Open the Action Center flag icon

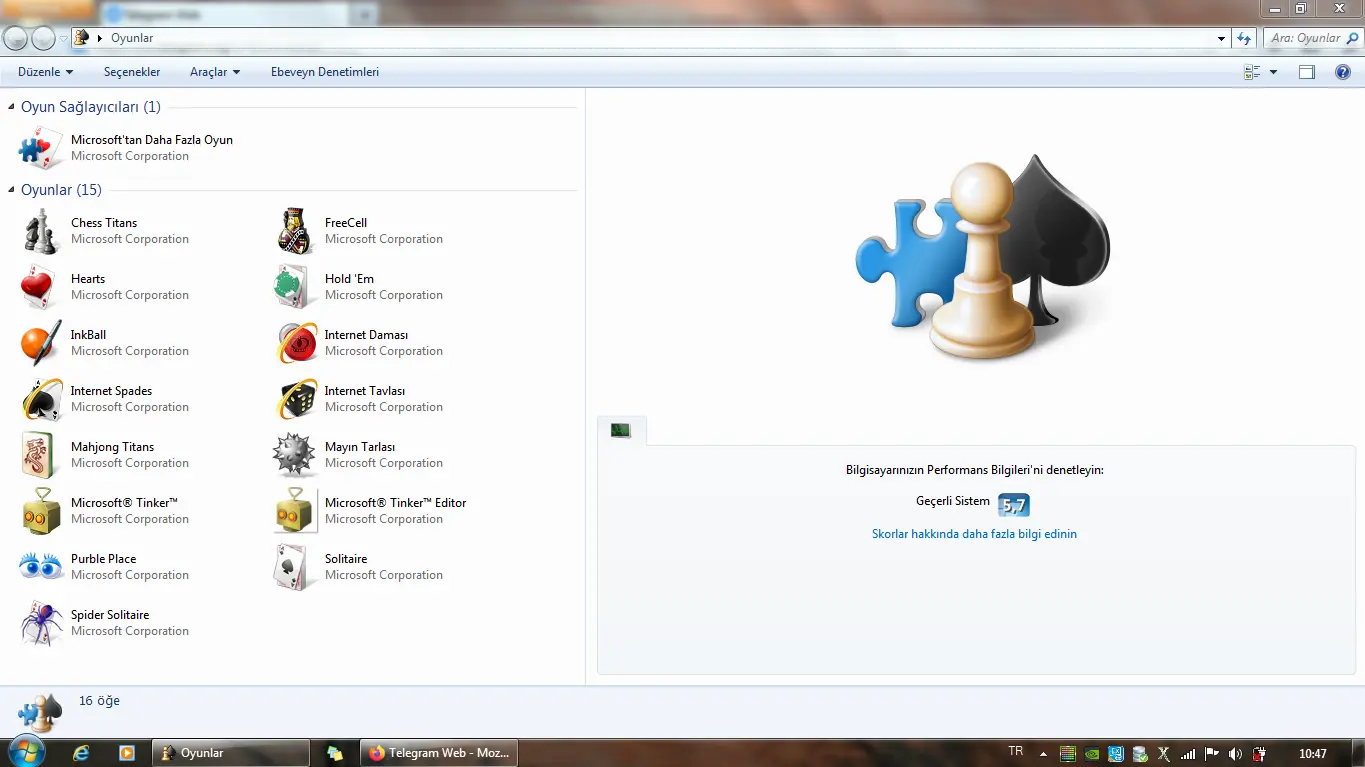tap(1212, 754)
